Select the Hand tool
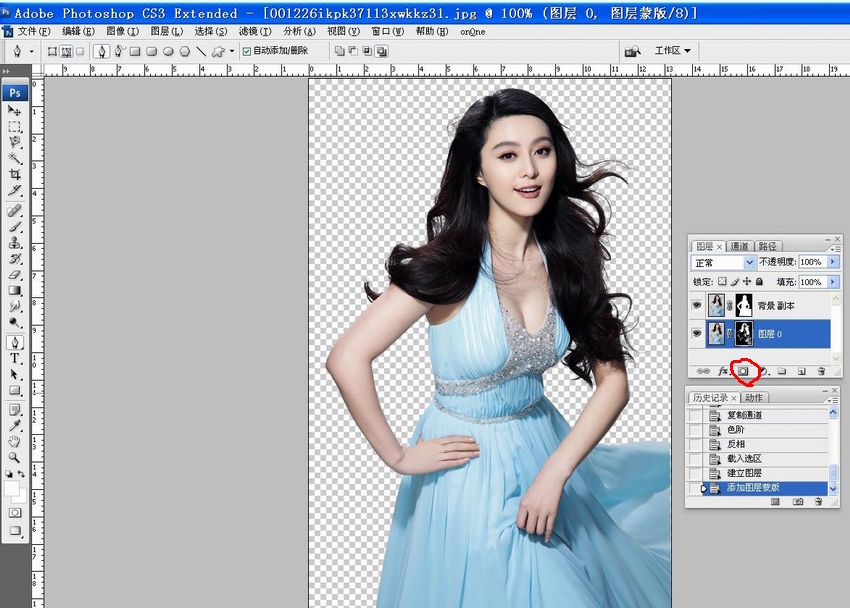The width and height of the screenshot is (850, 608). 15,440
